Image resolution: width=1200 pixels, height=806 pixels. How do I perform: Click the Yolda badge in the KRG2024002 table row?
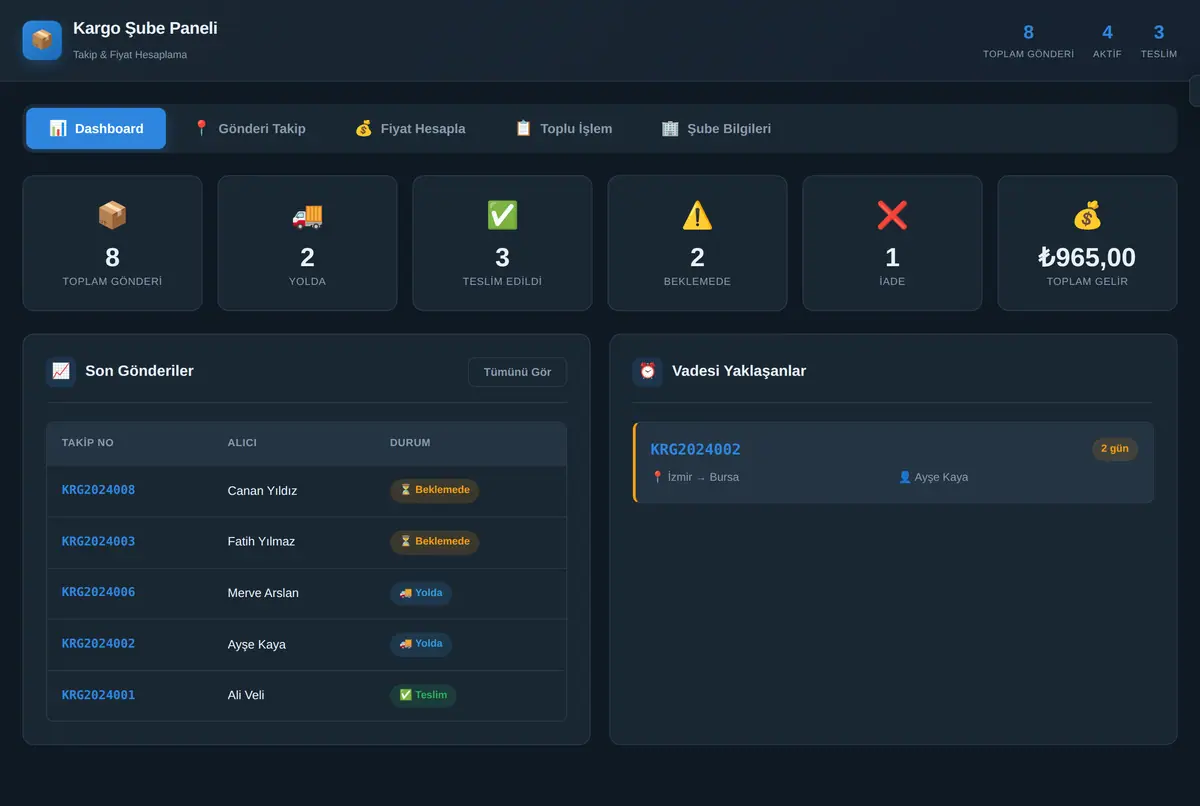click(421, 644)
